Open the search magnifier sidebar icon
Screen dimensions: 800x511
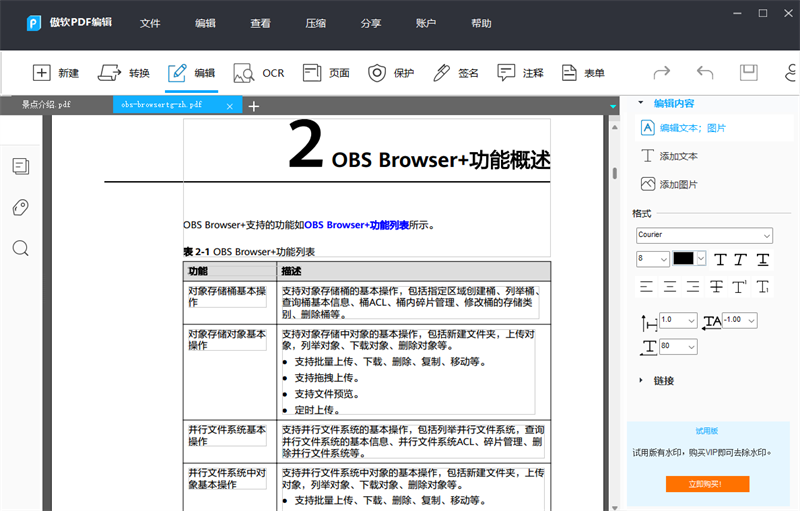21,248
